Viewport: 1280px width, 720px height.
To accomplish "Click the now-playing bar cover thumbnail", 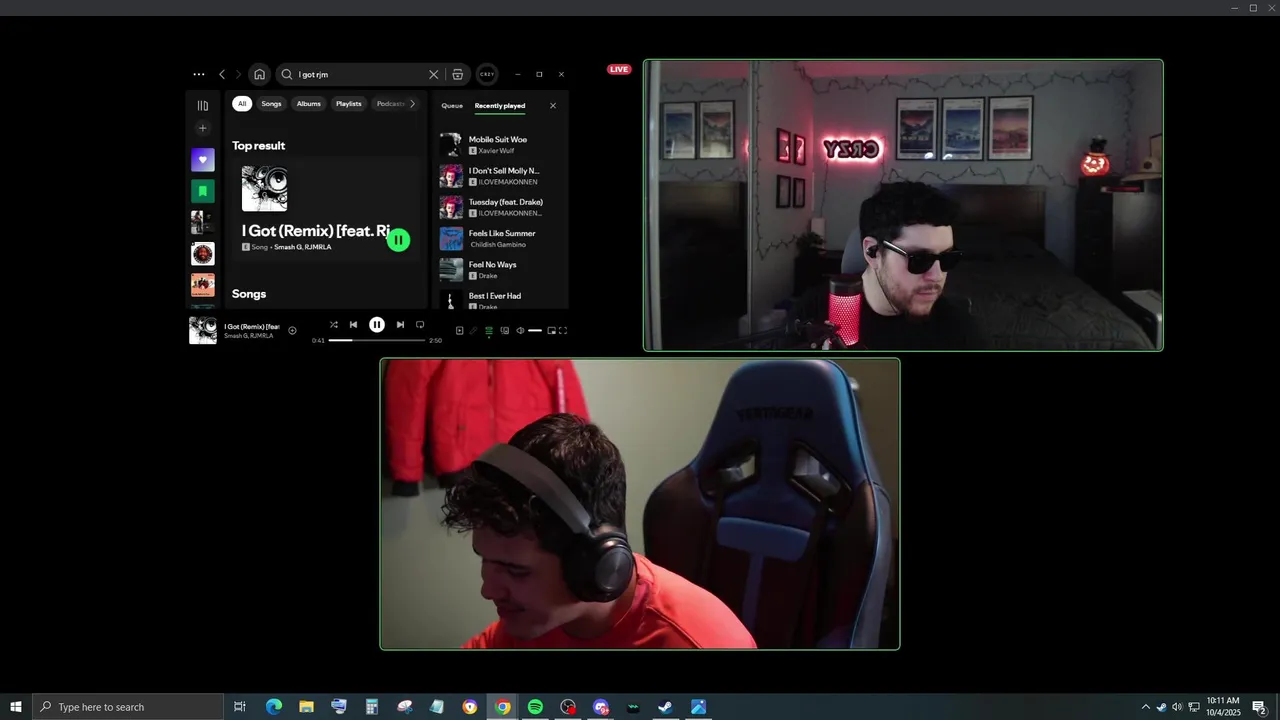I will pyautogui.click(x=203, y=330).
